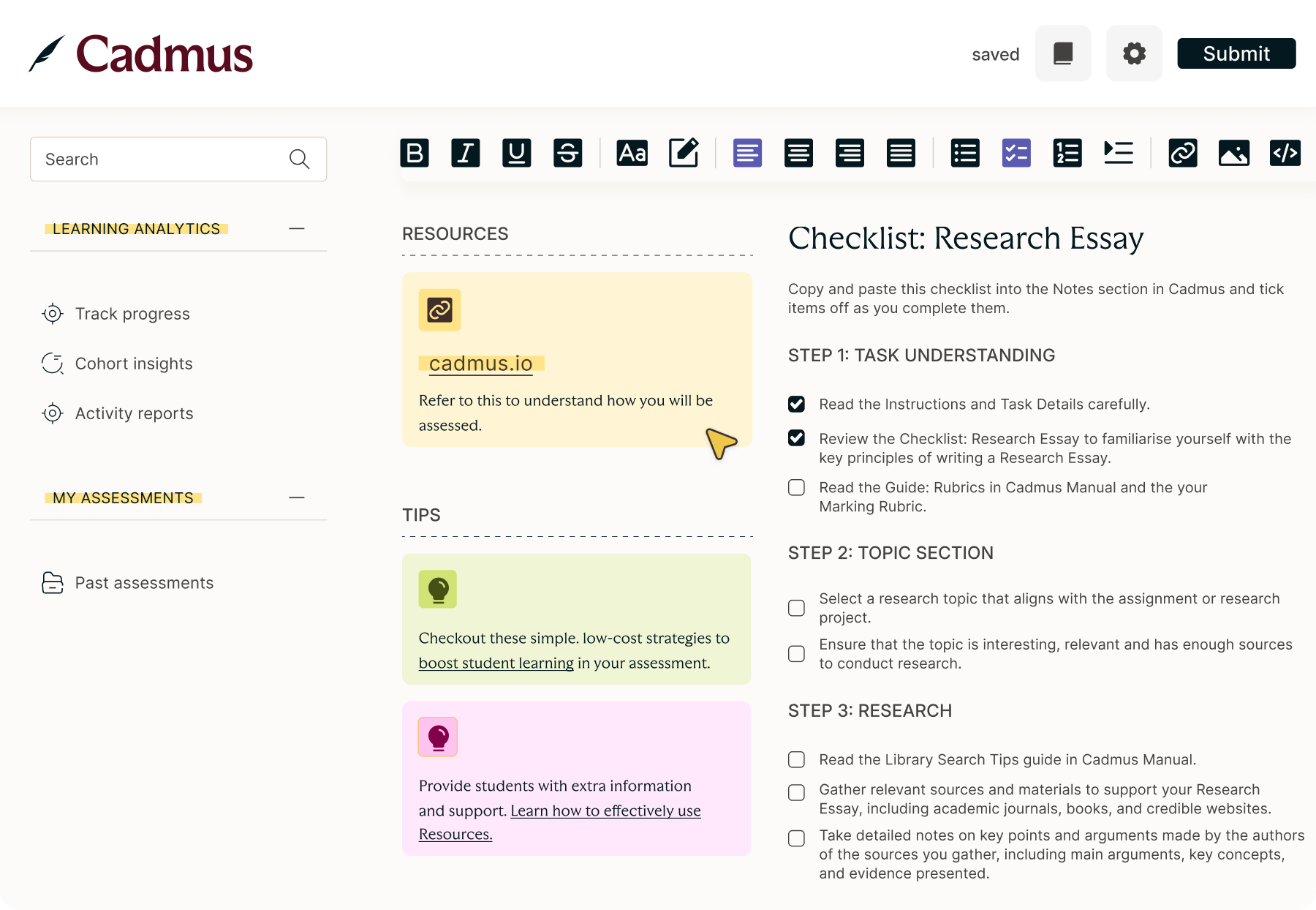The image size is (1316, 910).
Task: Apply underline formatting
Action: point(517,153)
